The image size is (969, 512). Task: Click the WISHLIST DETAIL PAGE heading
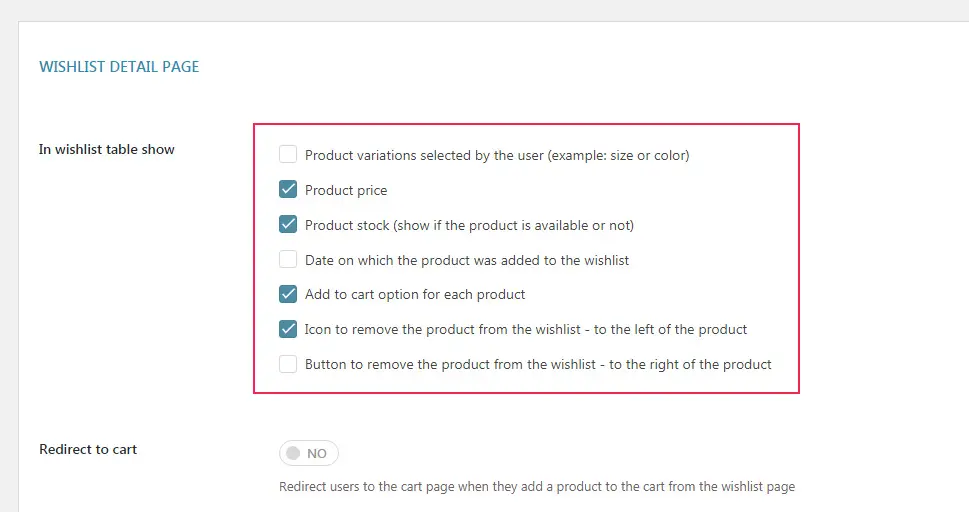pyautogui.click(x=119, y=67)
